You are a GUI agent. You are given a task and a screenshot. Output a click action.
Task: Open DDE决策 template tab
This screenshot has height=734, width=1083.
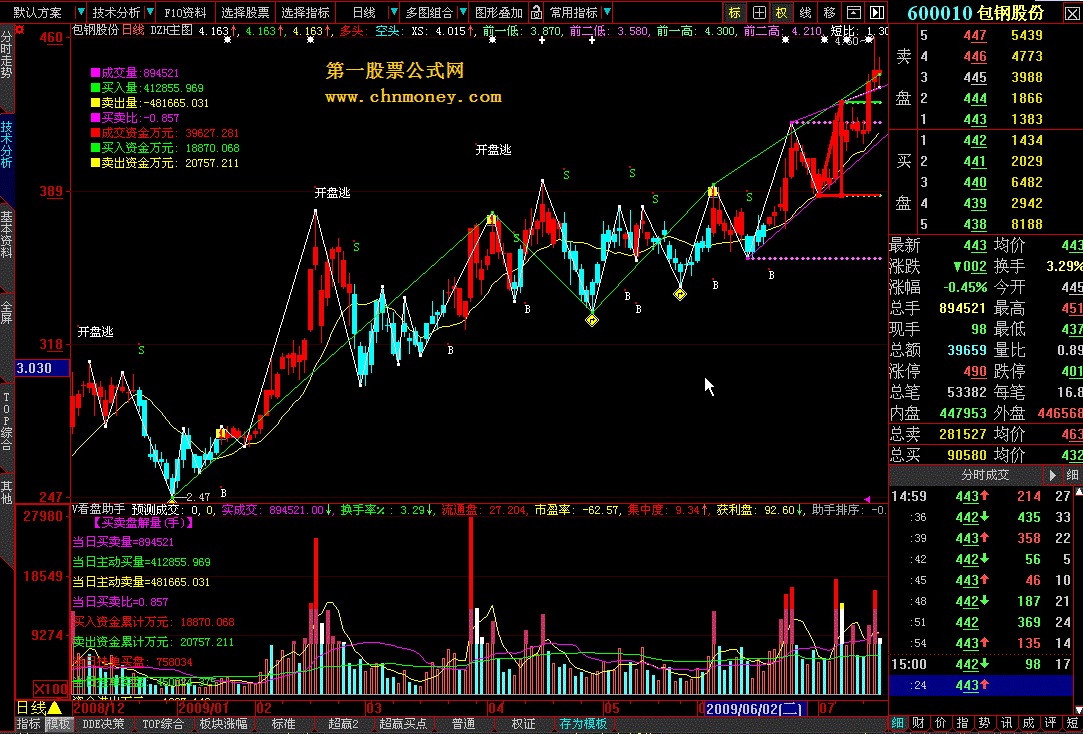coord(104,724)
